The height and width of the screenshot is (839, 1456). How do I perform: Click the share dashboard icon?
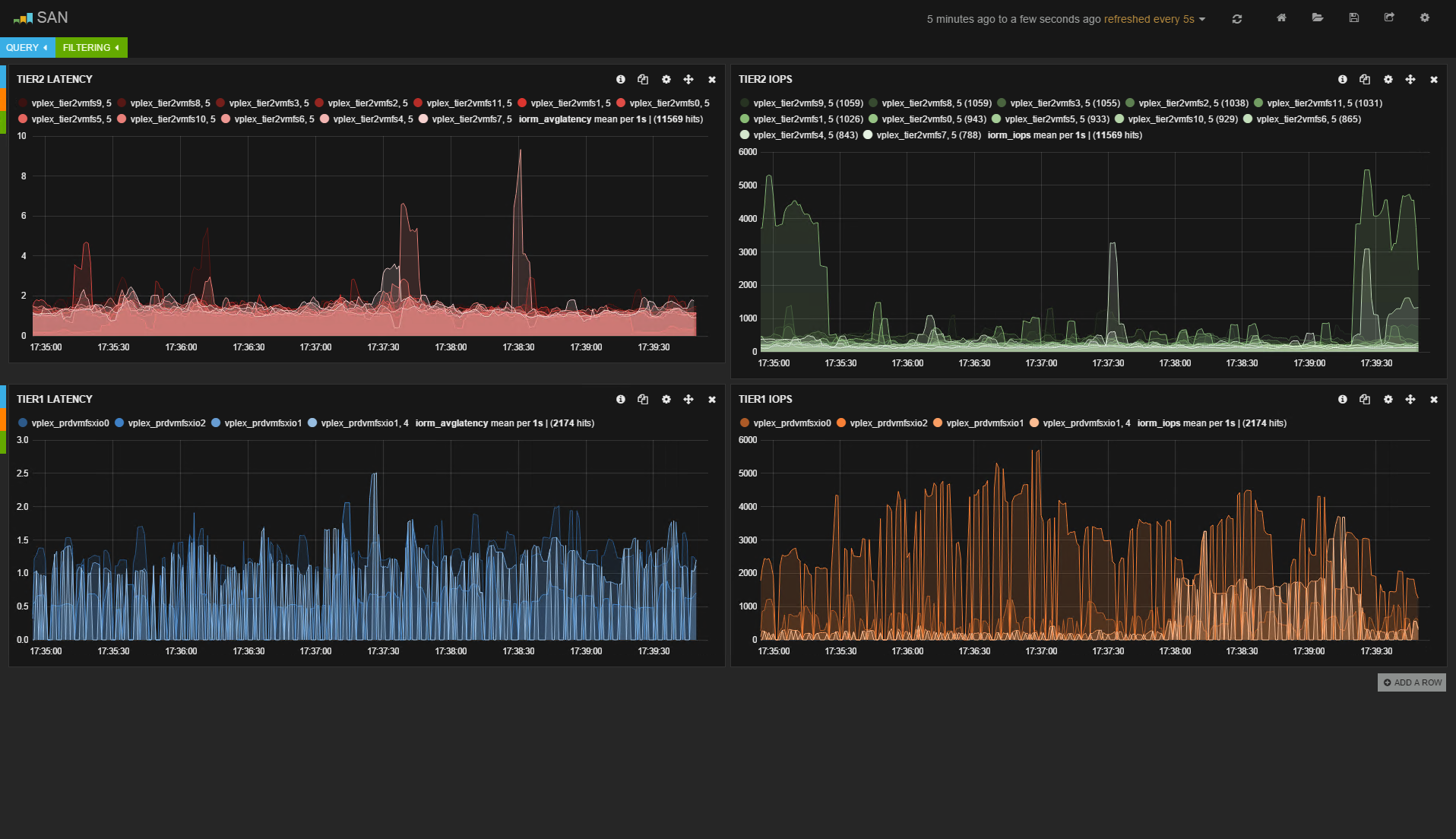coord(1389,17)
